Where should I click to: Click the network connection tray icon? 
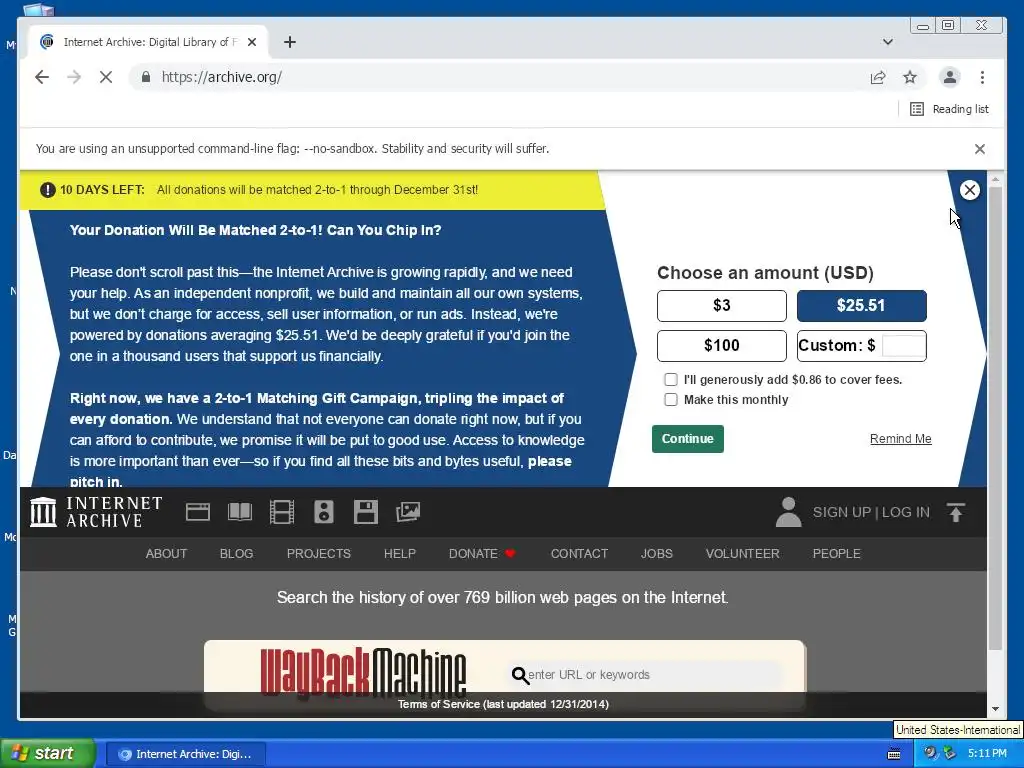point(949,754)
